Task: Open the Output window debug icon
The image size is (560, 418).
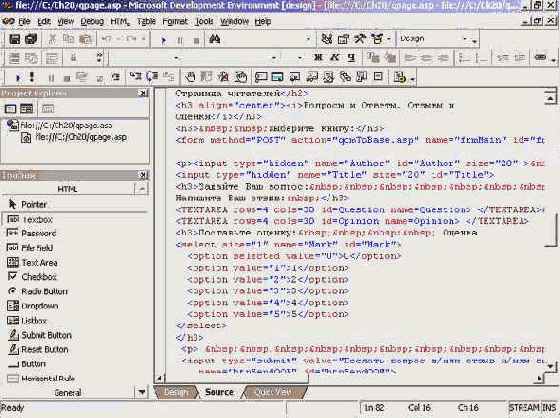Action: click(x=378, y=76)
